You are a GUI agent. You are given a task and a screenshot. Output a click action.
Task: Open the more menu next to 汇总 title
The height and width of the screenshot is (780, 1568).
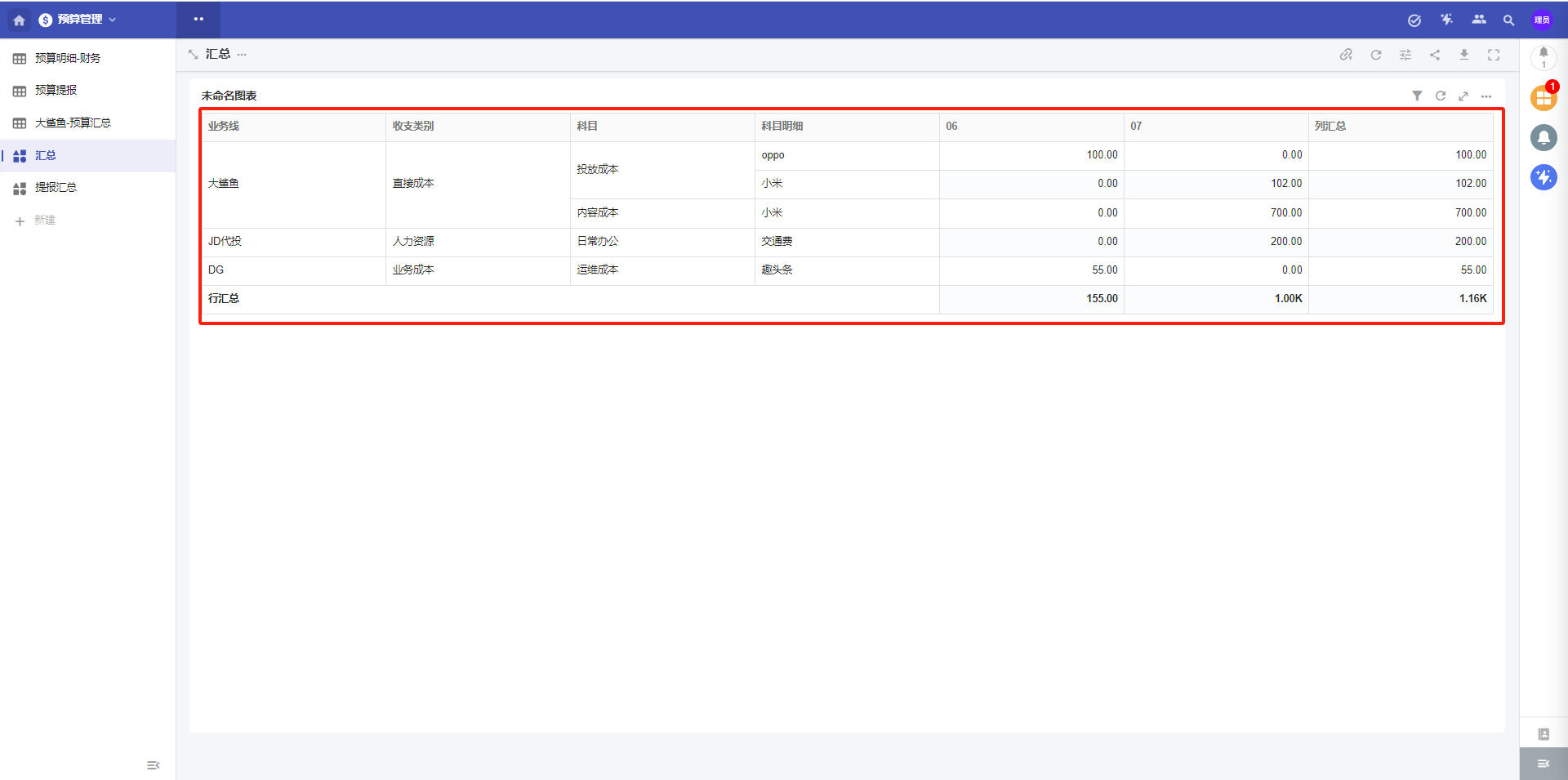[242, 55]
